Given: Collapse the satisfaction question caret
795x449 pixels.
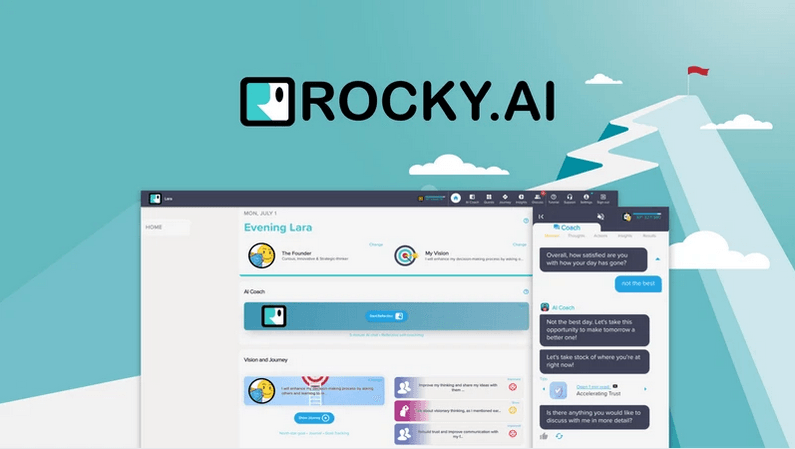Looking at the screenshot, I should 657,259.
